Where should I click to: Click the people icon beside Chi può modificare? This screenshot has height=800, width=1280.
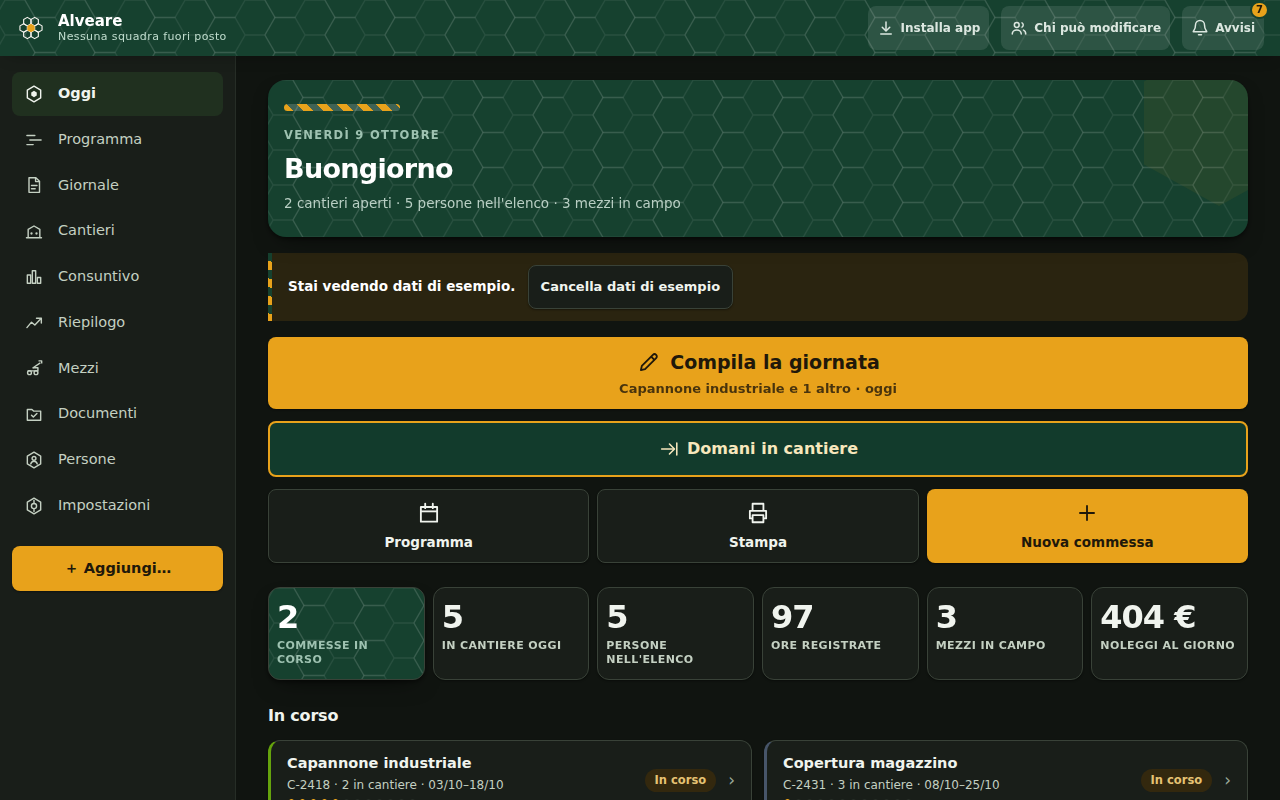(1019, 28)
